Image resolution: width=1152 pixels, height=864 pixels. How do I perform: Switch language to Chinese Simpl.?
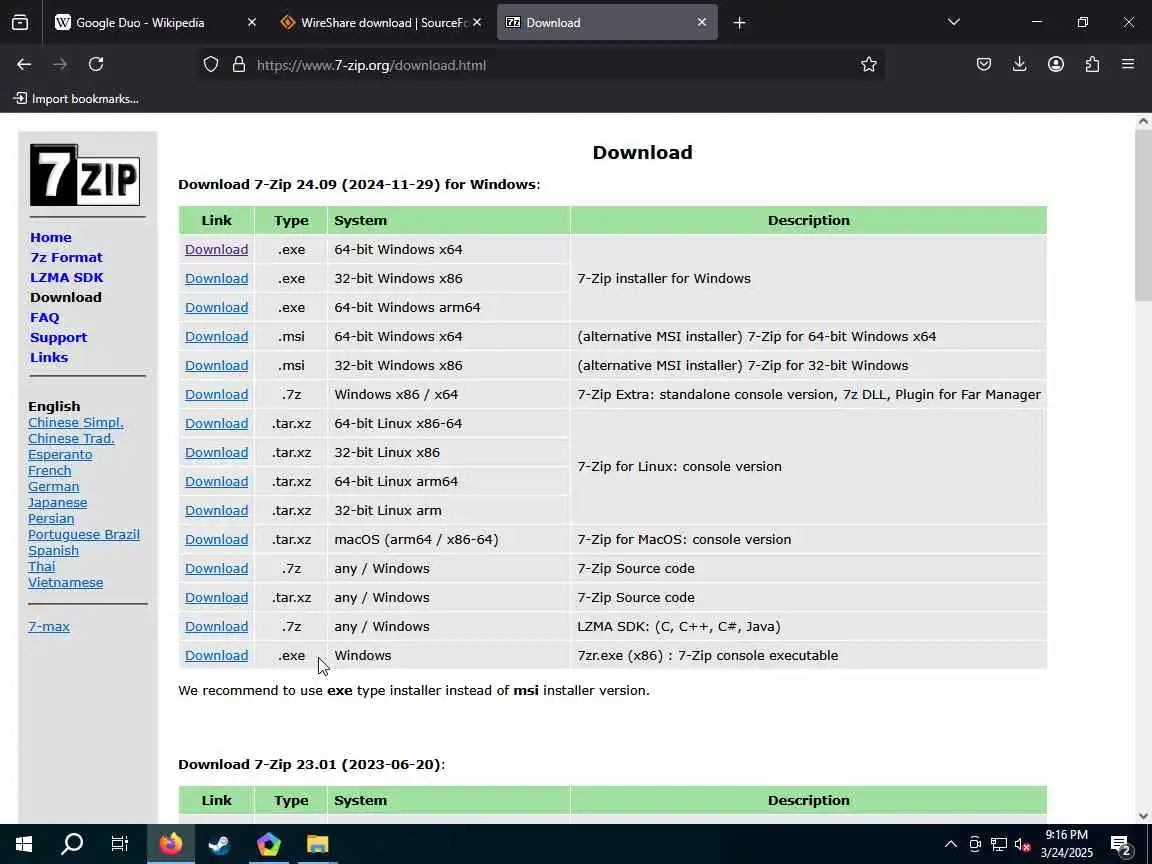76,422
